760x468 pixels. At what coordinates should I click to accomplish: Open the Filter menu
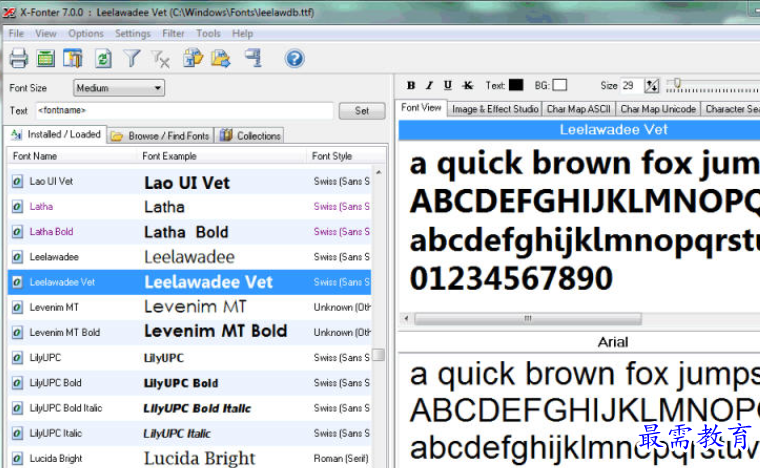(174, 33)
